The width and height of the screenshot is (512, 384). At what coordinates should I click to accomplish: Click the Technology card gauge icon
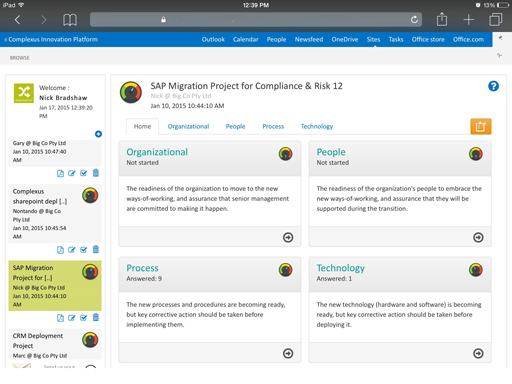[476, 270]
